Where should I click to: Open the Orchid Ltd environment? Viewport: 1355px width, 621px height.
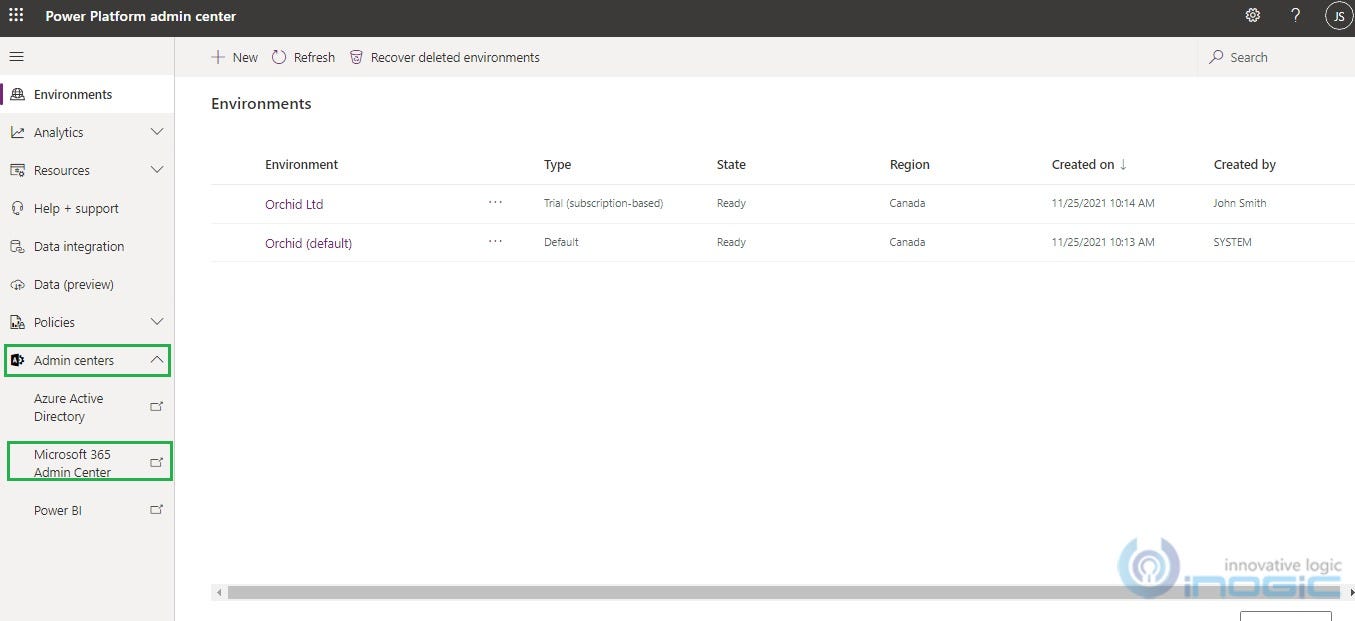[x=294, y=204]
